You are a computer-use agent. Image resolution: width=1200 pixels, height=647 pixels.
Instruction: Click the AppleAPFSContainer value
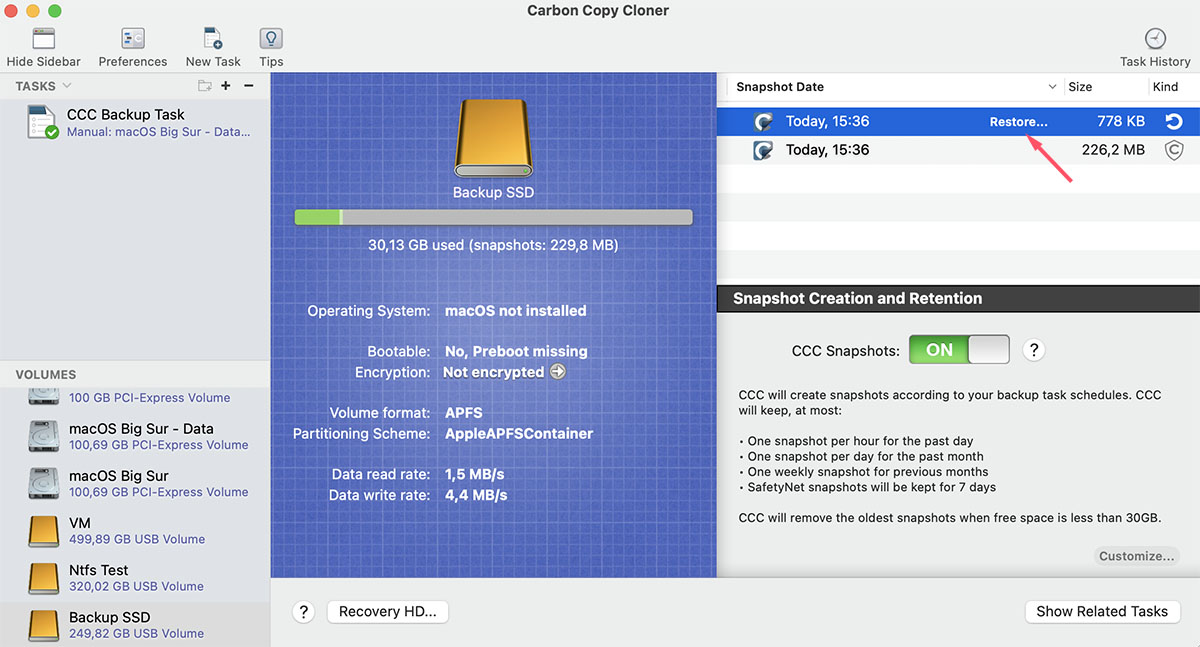click(x=519, y=434)
